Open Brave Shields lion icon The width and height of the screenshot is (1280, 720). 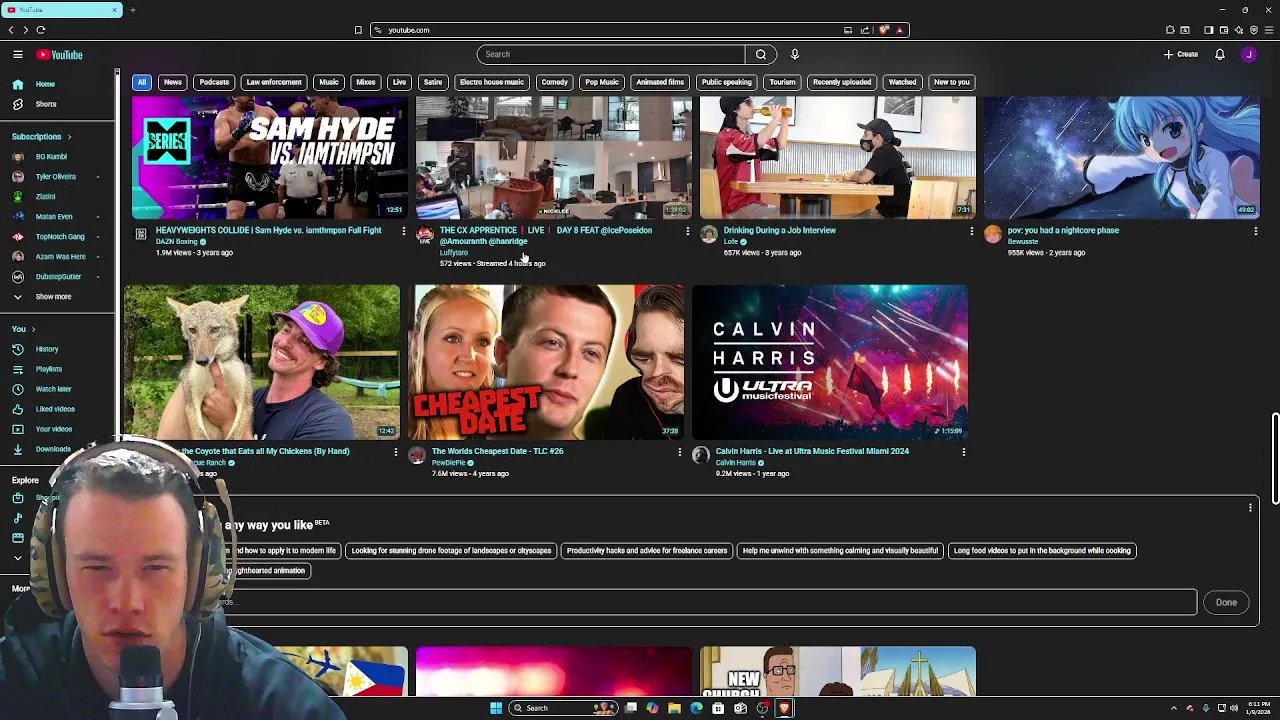884,30
